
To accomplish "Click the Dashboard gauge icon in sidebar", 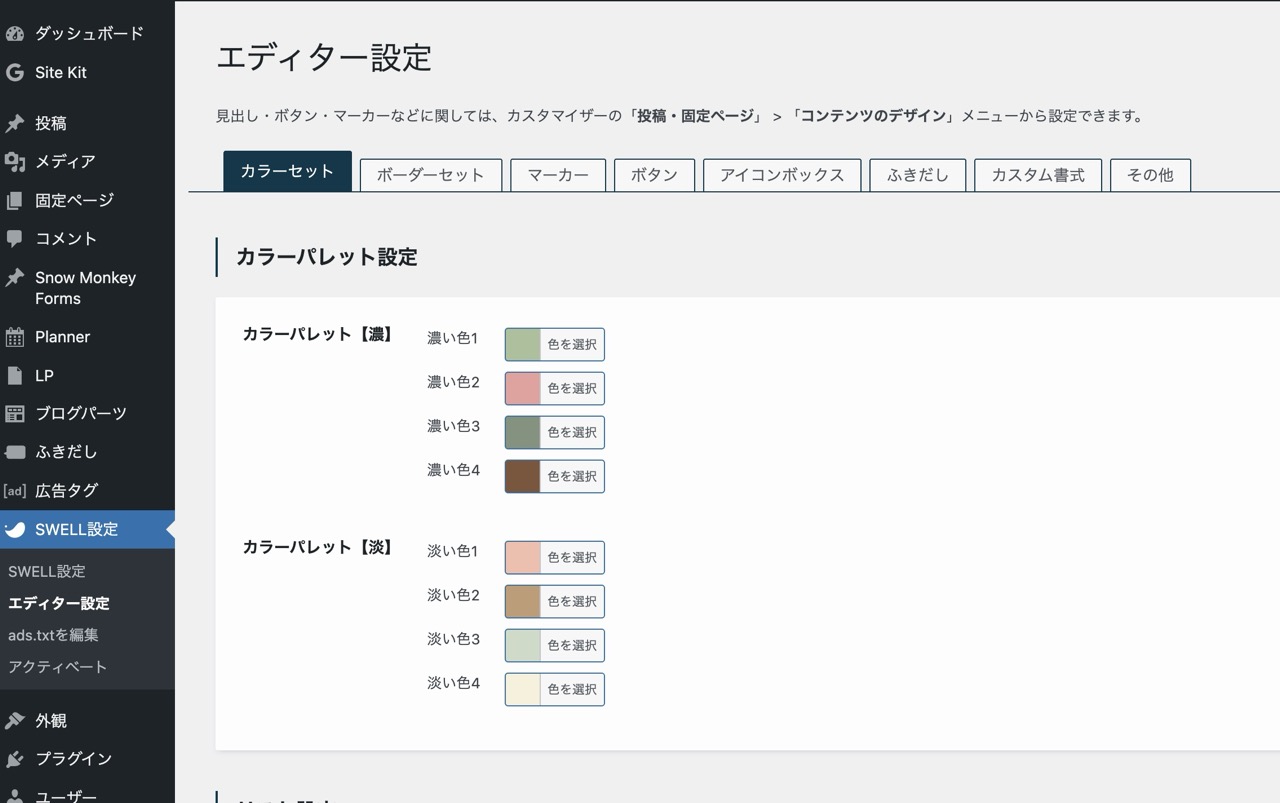I will pos(15,34).
